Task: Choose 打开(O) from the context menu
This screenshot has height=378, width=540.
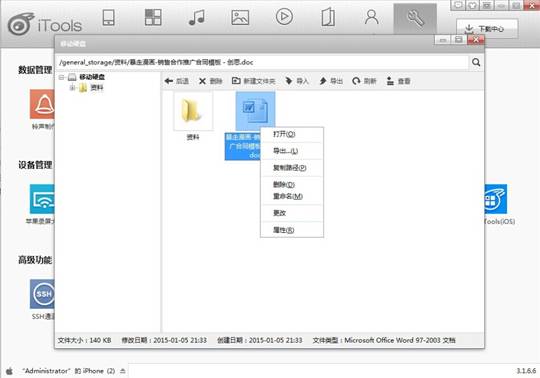Action: (x=292, y=134)
